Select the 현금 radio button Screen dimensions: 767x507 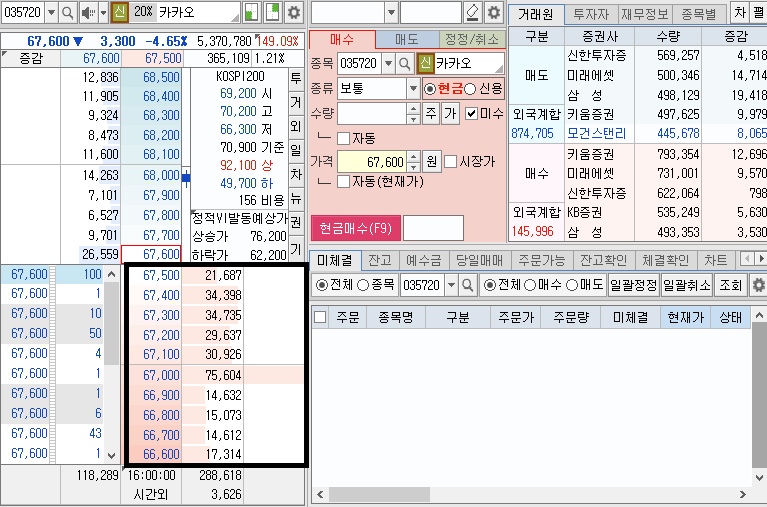click(x=429, y=89)
